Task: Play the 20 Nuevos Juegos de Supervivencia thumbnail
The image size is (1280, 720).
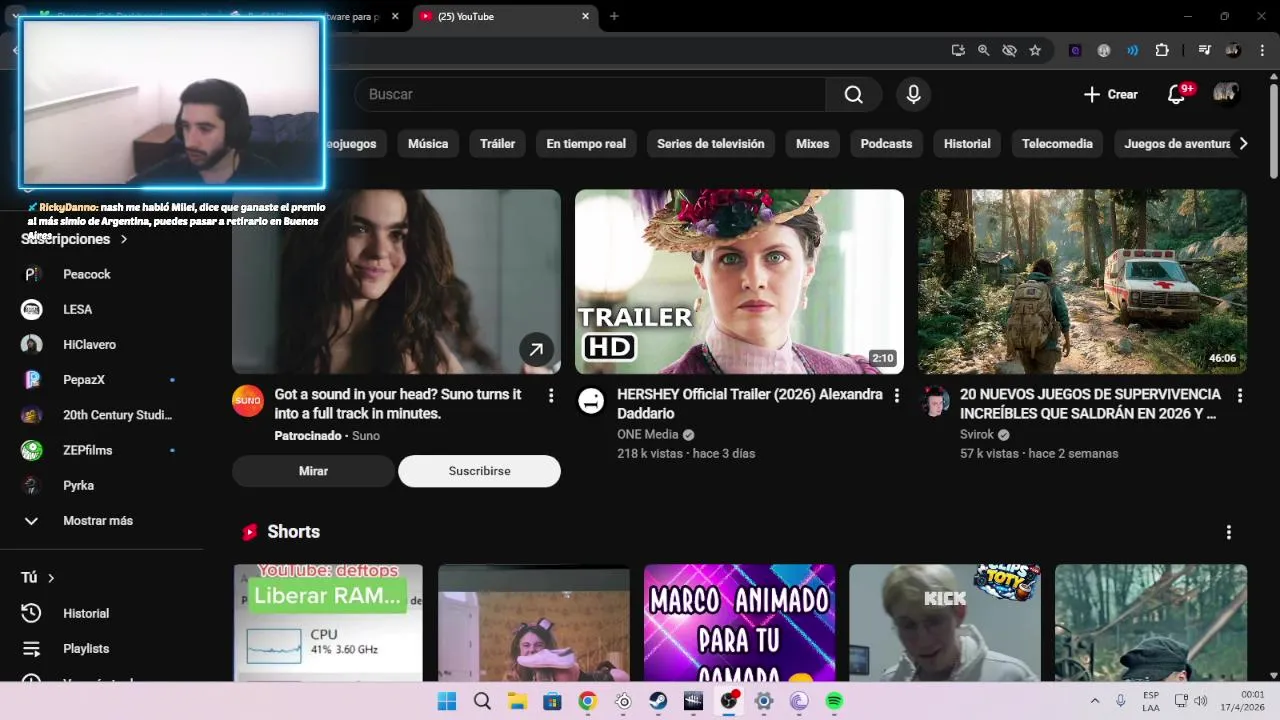Action: tap(1082, 281)
